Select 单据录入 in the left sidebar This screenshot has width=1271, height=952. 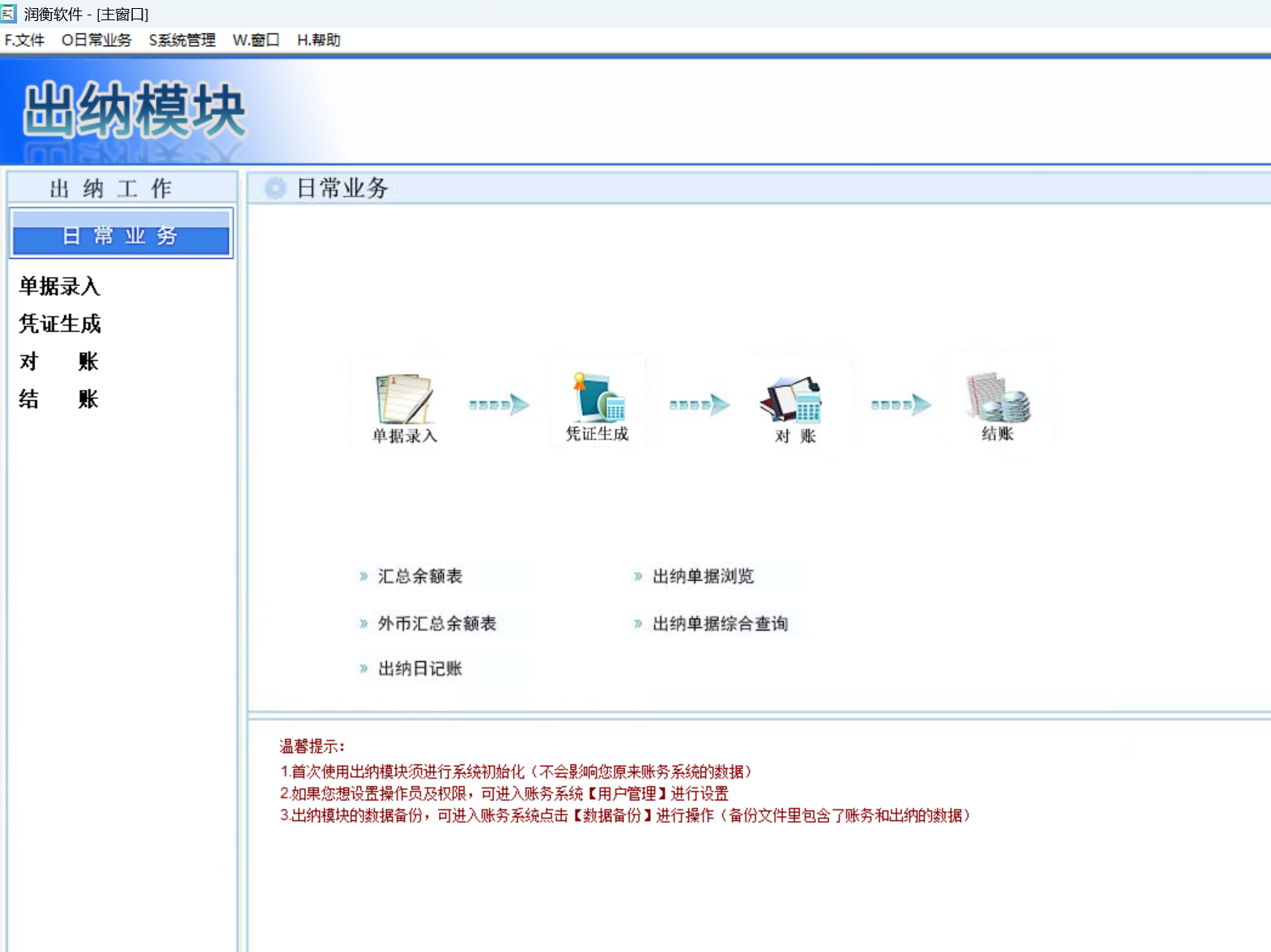(x=60, y=287)
